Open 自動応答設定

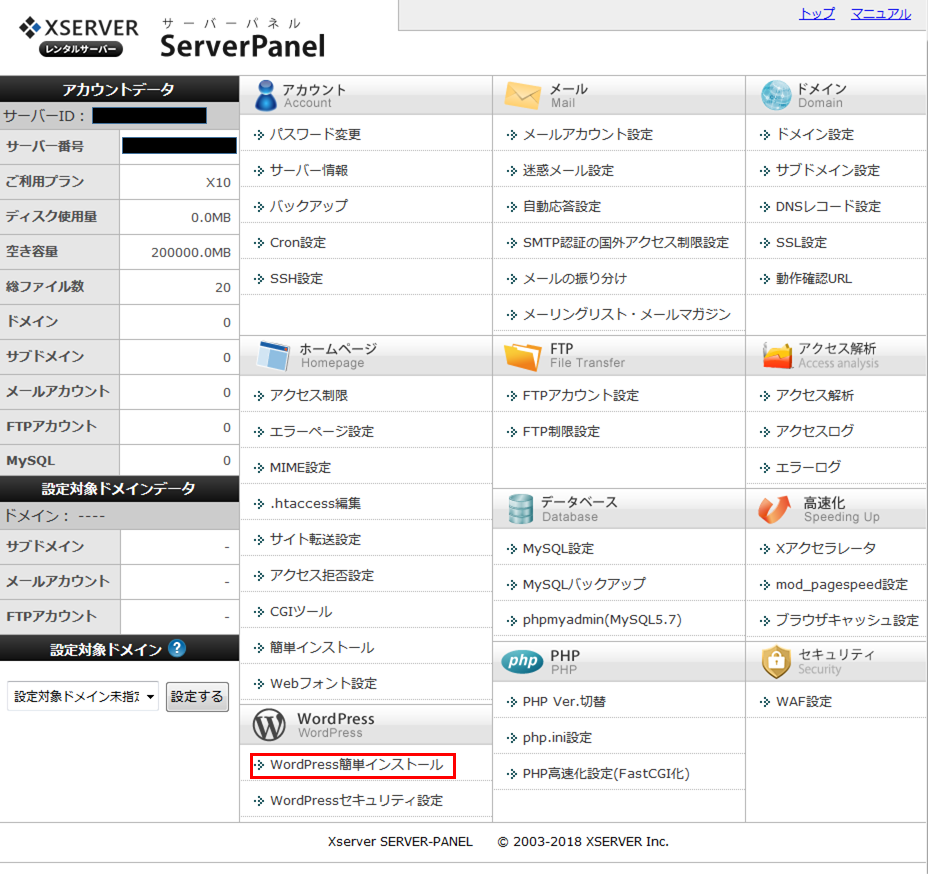pos(562,206)
